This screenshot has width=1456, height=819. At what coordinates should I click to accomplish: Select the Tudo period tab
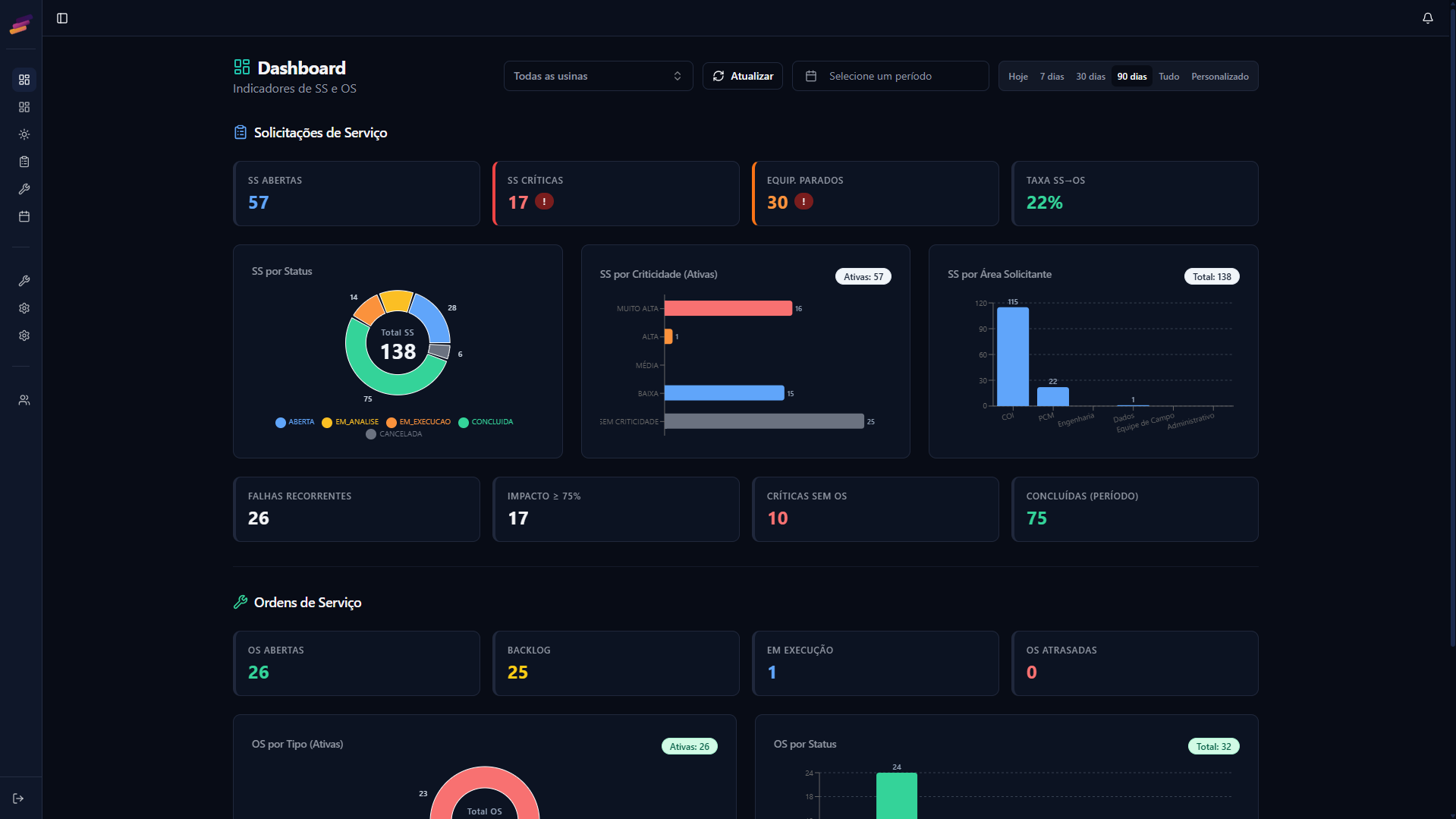tap(1168, 76)
